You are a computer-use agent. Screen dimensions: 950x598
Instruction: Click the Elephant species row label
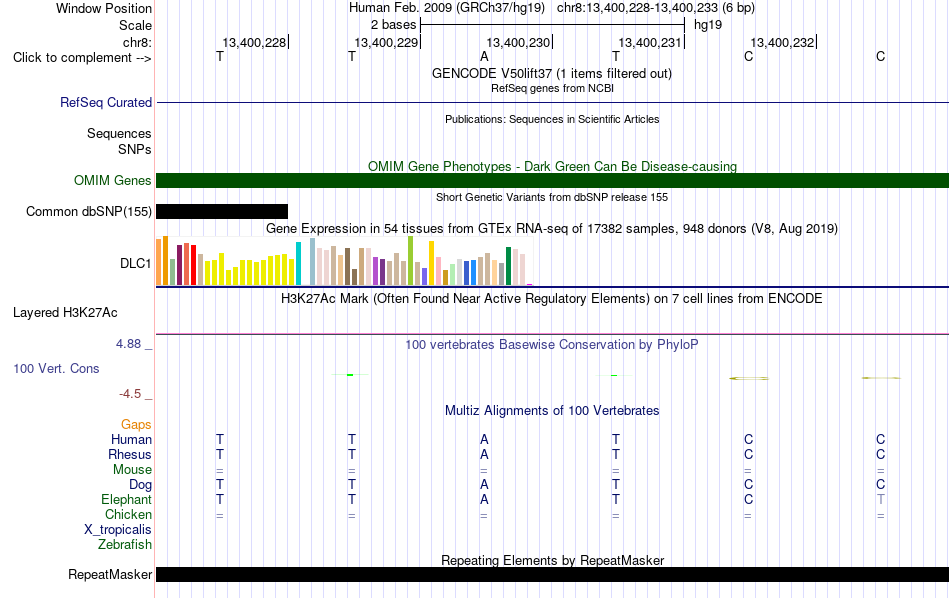[x=126, y=499]
